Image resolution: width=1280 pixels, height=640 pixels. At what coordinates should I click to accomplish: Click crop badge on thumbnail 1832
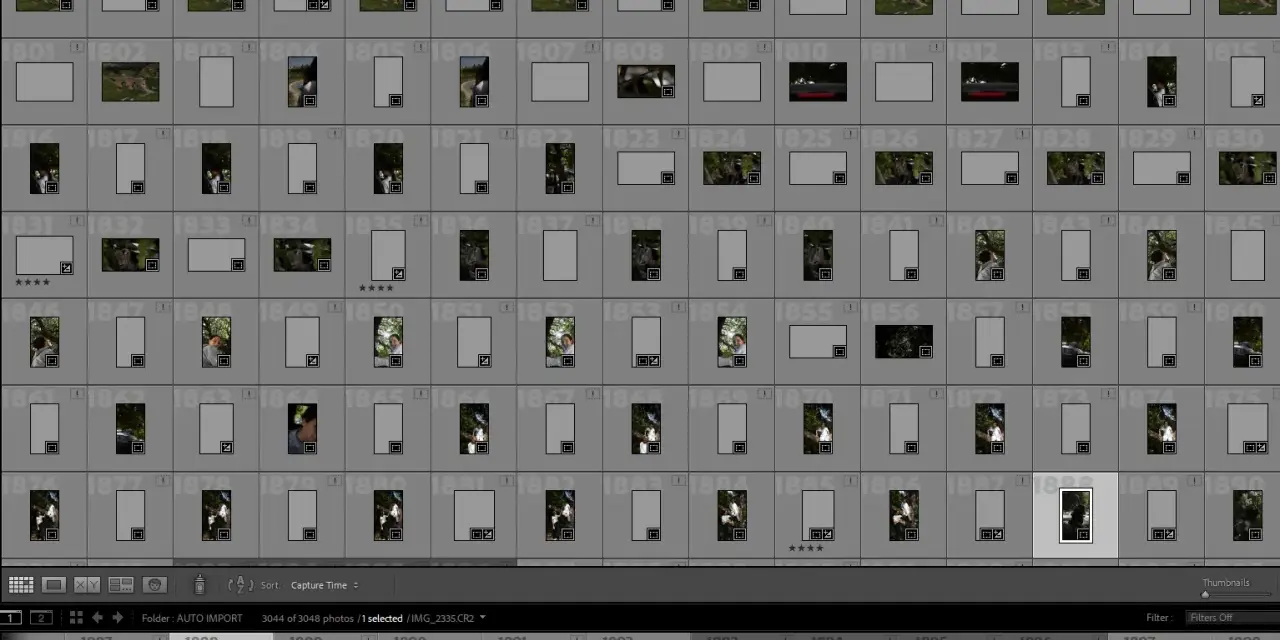(152, 265)
